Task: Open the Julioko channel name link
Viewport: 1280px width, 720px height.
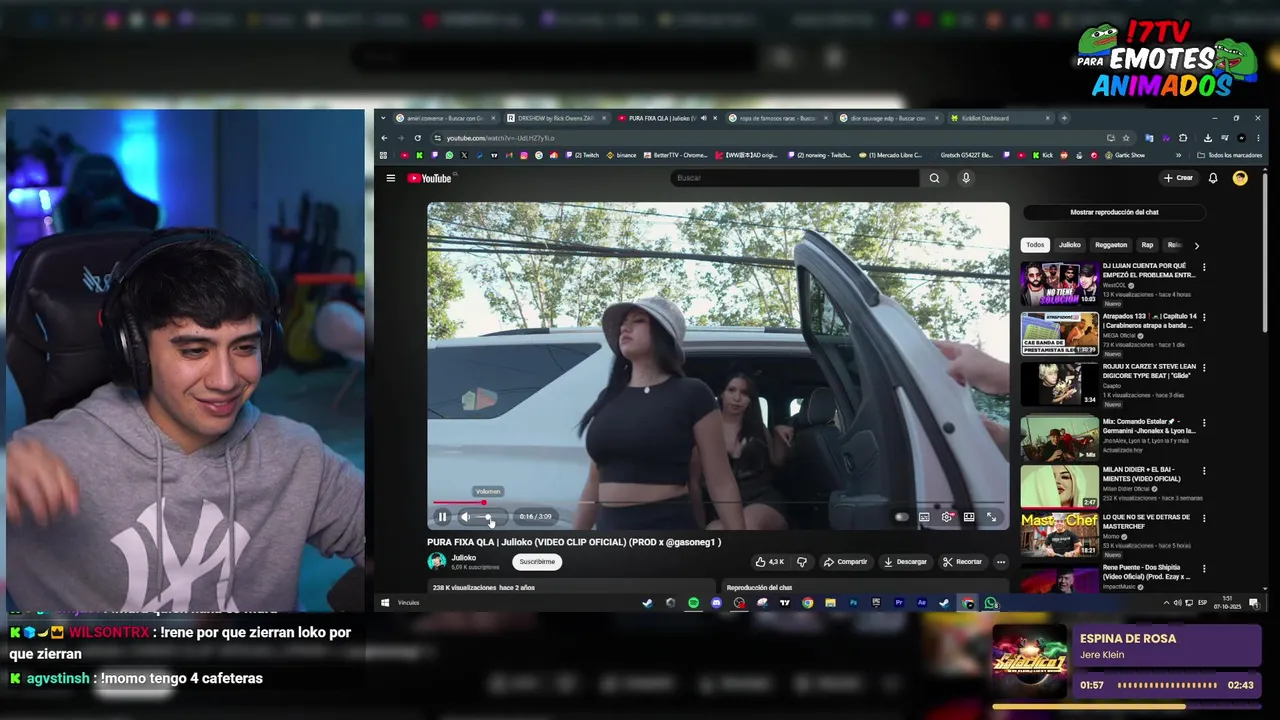Action: click(x=464, y=558)
